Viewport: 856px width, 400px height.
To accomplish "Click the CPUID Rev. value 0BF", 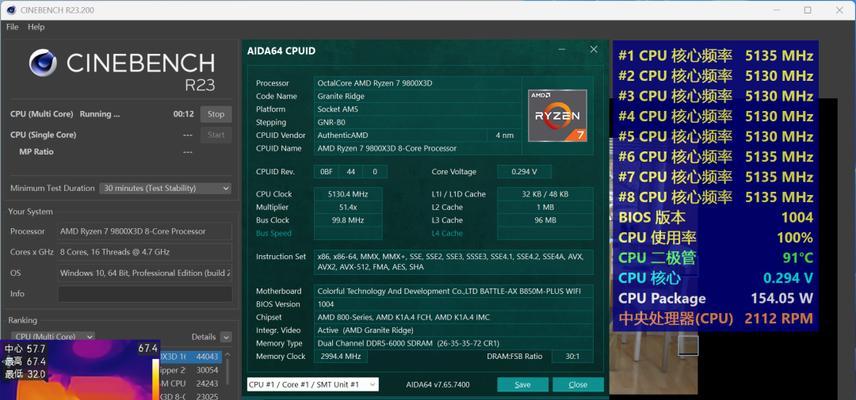I will pyautogui.click(x=326, y=172).
